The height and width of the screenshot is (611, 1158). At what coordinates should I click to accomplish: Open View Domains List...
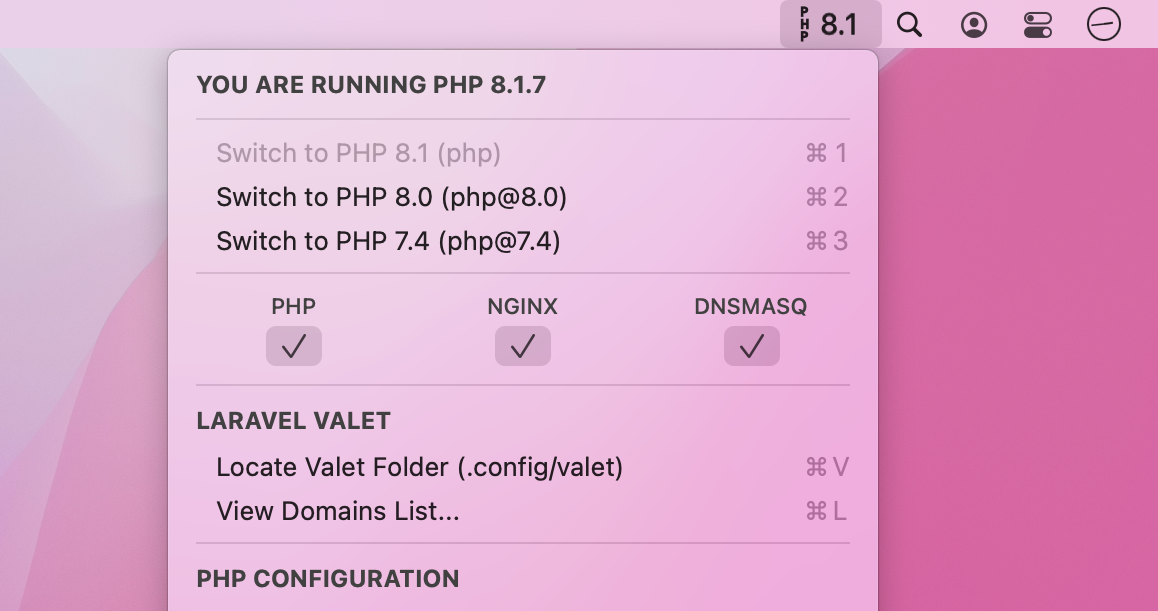pos(337,511)
